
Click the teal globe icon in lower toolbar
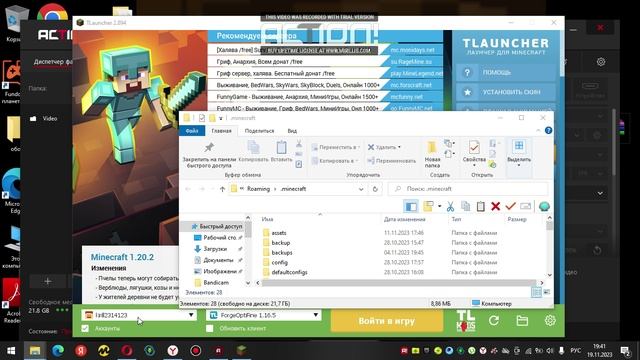[544, 207]
